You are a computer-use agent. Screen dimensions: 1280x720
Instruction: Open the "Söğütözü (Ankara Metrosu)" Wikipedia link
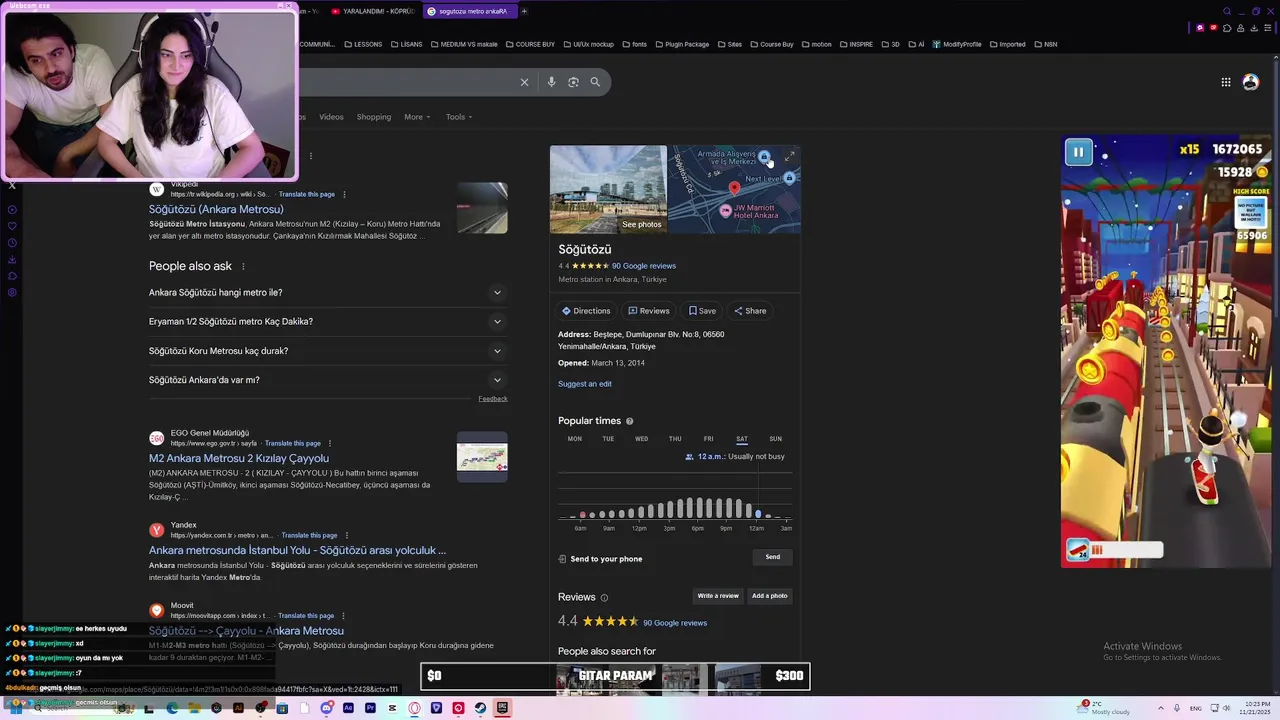click(x=216, y=209)
